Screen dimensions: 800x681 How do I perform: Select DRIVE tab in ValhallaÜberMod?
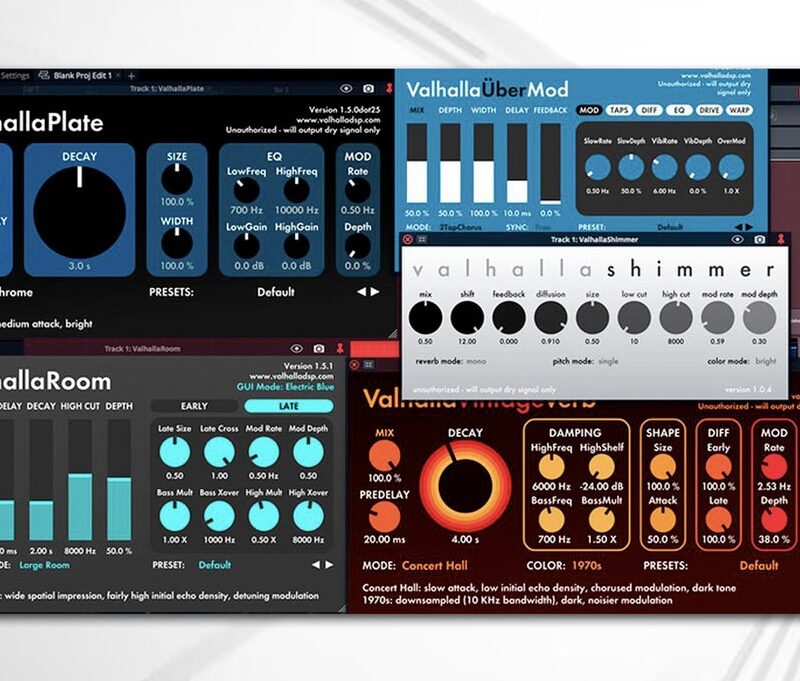tap(709, 110)
